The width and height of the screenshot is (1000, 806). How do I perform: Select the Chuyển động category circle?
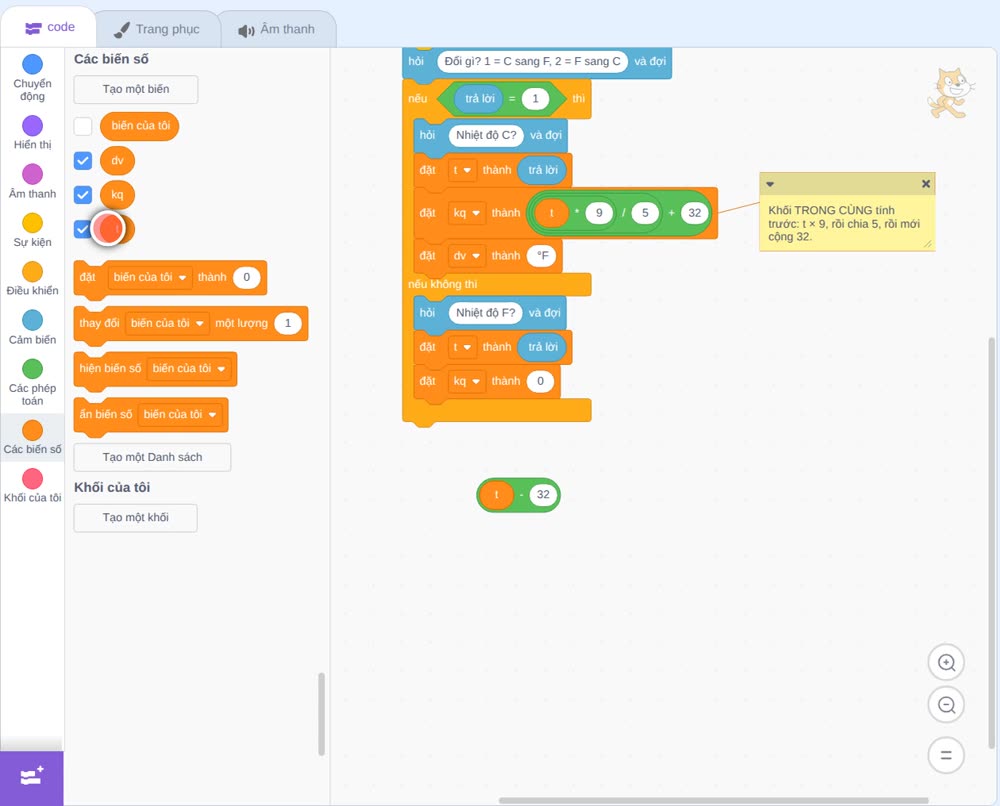pos(32,64)
